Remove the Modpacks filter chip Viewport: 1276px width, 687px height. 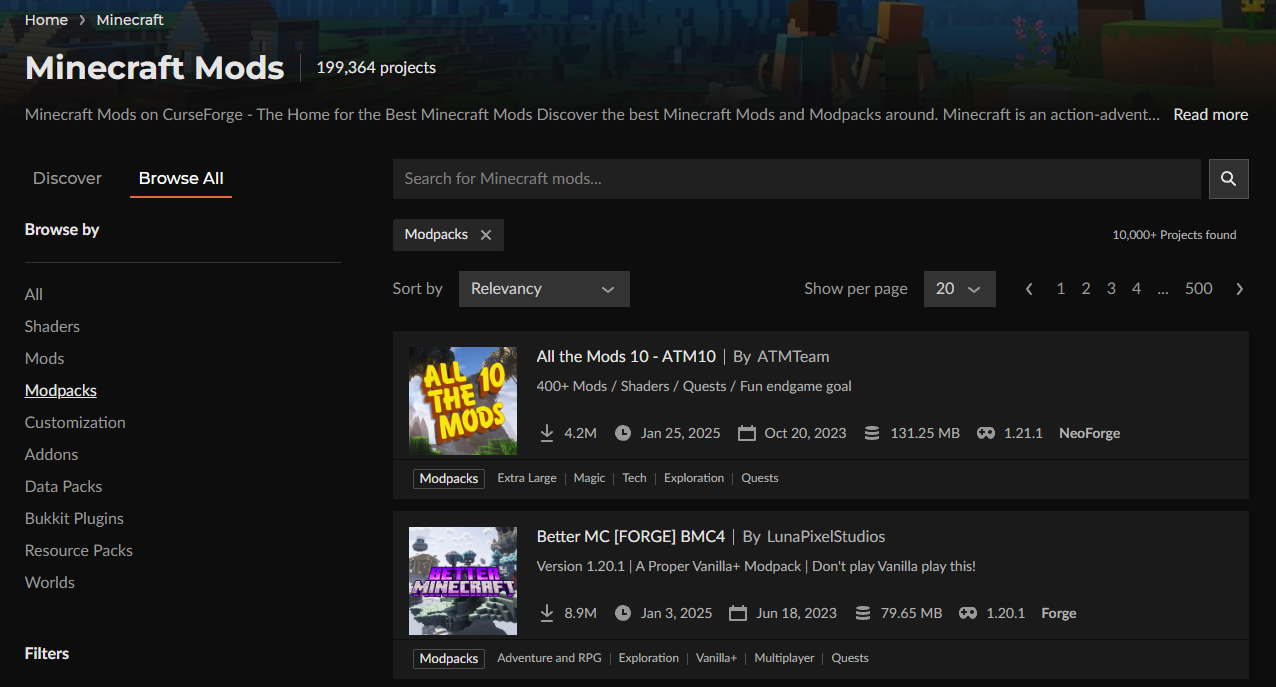(x=486, y=235)
